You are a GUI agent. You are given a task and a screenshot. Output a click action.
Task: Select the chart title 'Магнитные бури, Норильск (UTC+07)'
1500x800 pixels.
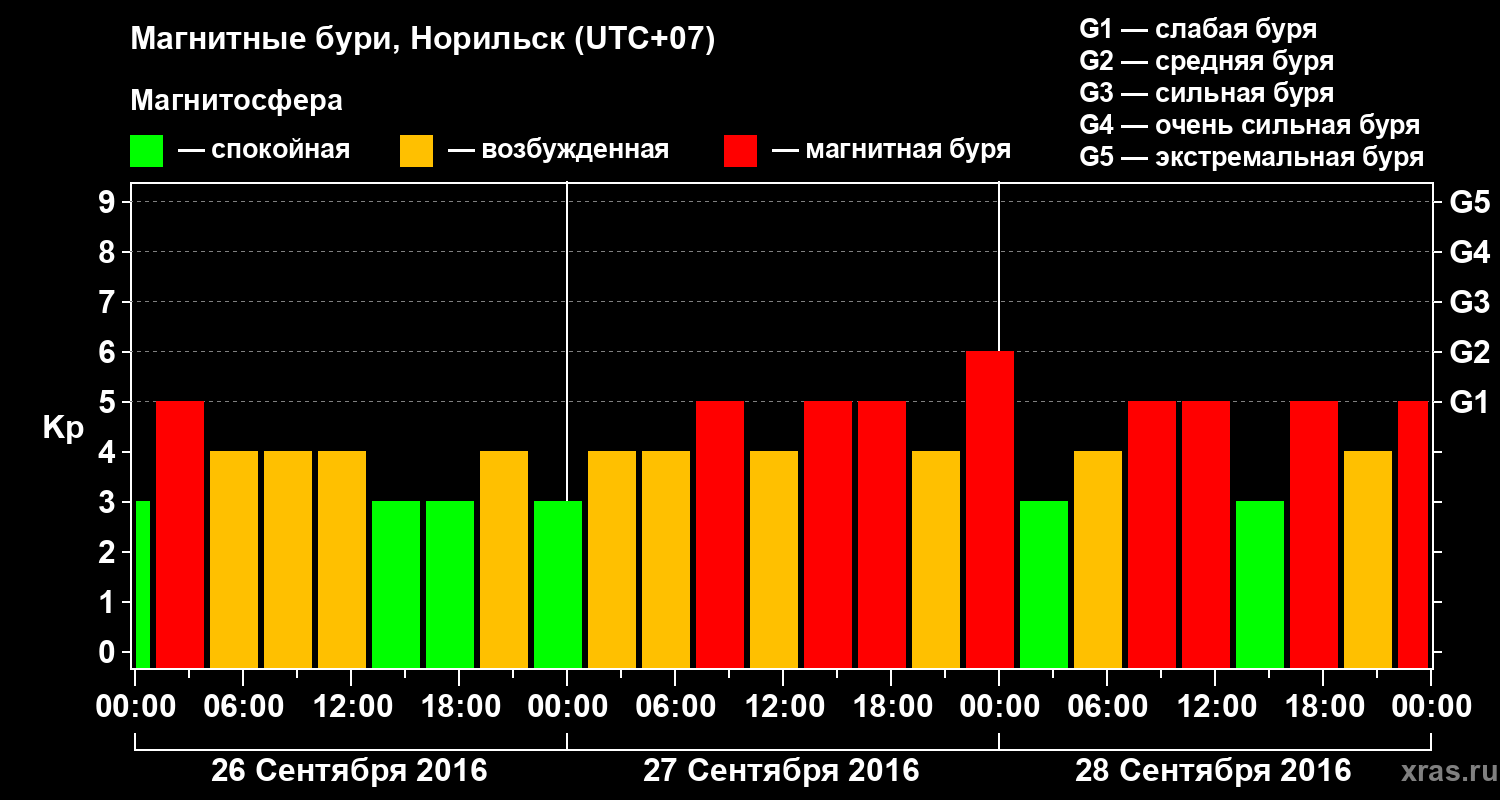(x=423, y=41)
